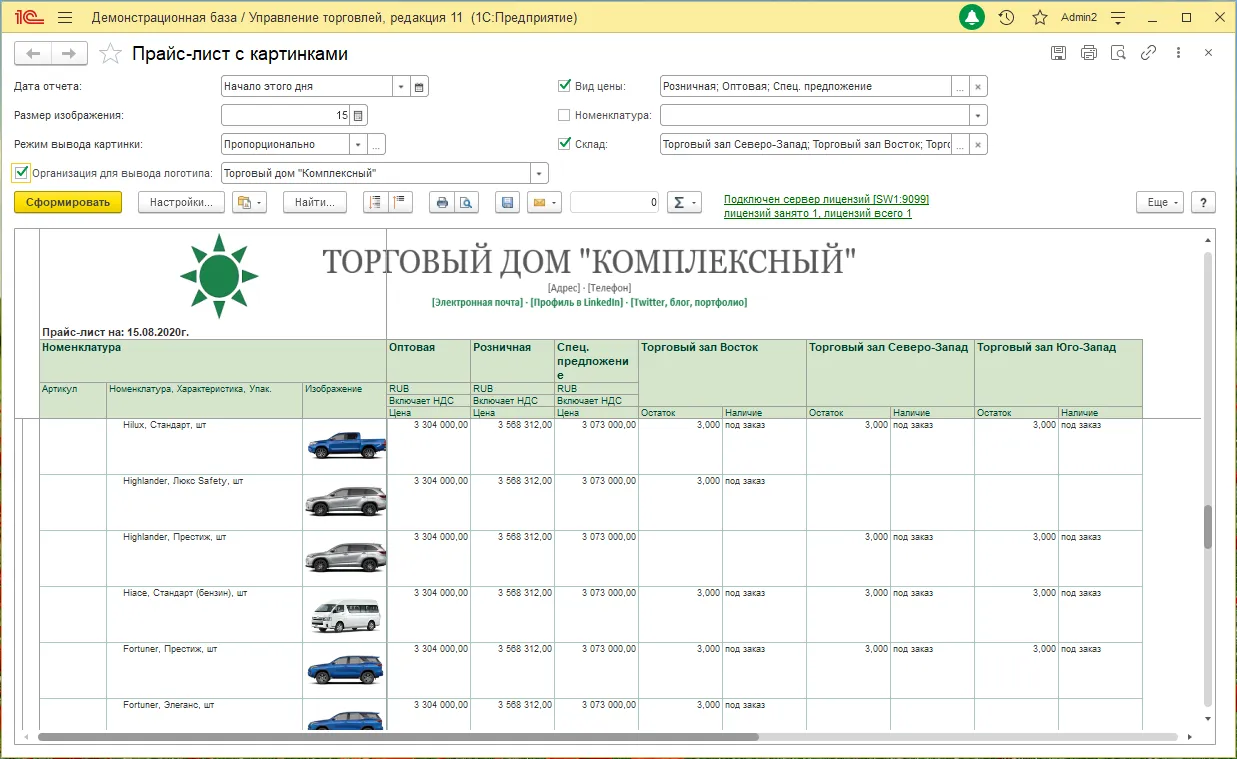Open ellipsis button for Режим вывода картинки
Image resolution: width=1237 pixels, height=759 pixels.
point(377,145)
